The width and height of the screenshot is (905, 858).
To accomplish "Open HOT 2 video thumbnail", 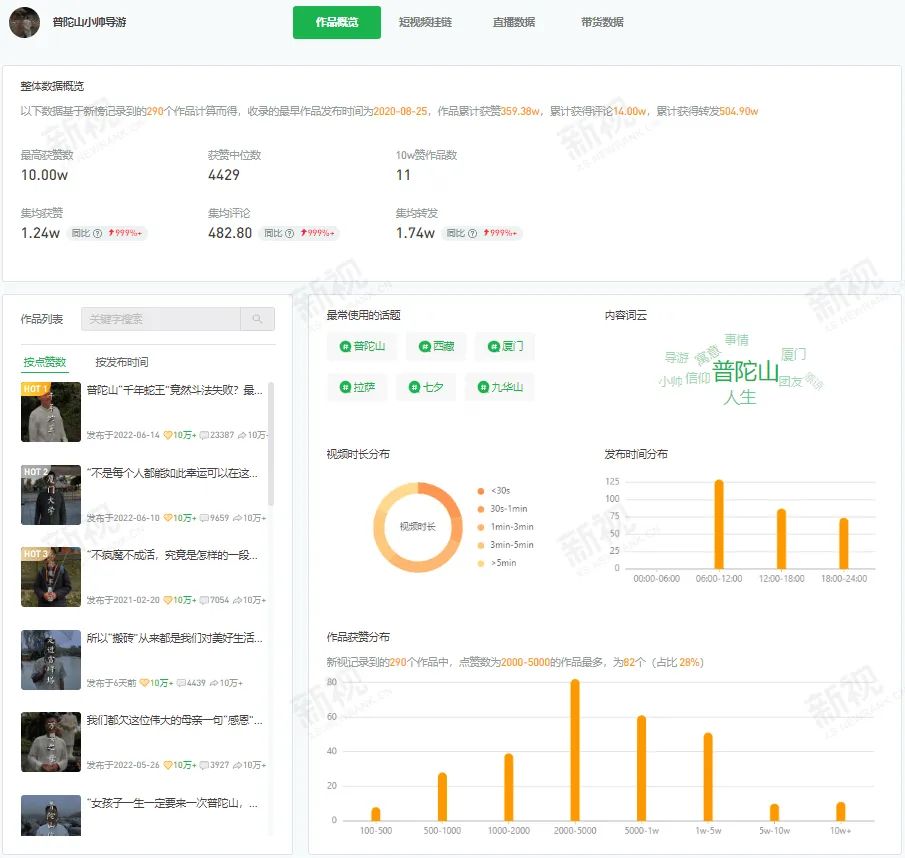I will click(x=51, y=495).
